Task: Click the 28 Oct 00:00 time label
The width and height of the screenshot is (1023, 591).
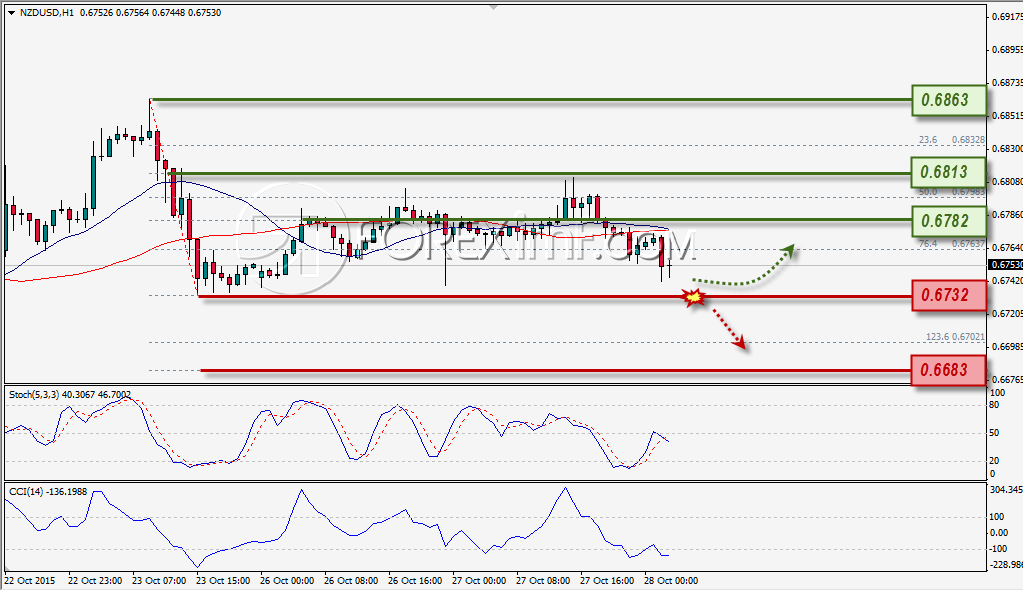Action: tap(670, 581)
